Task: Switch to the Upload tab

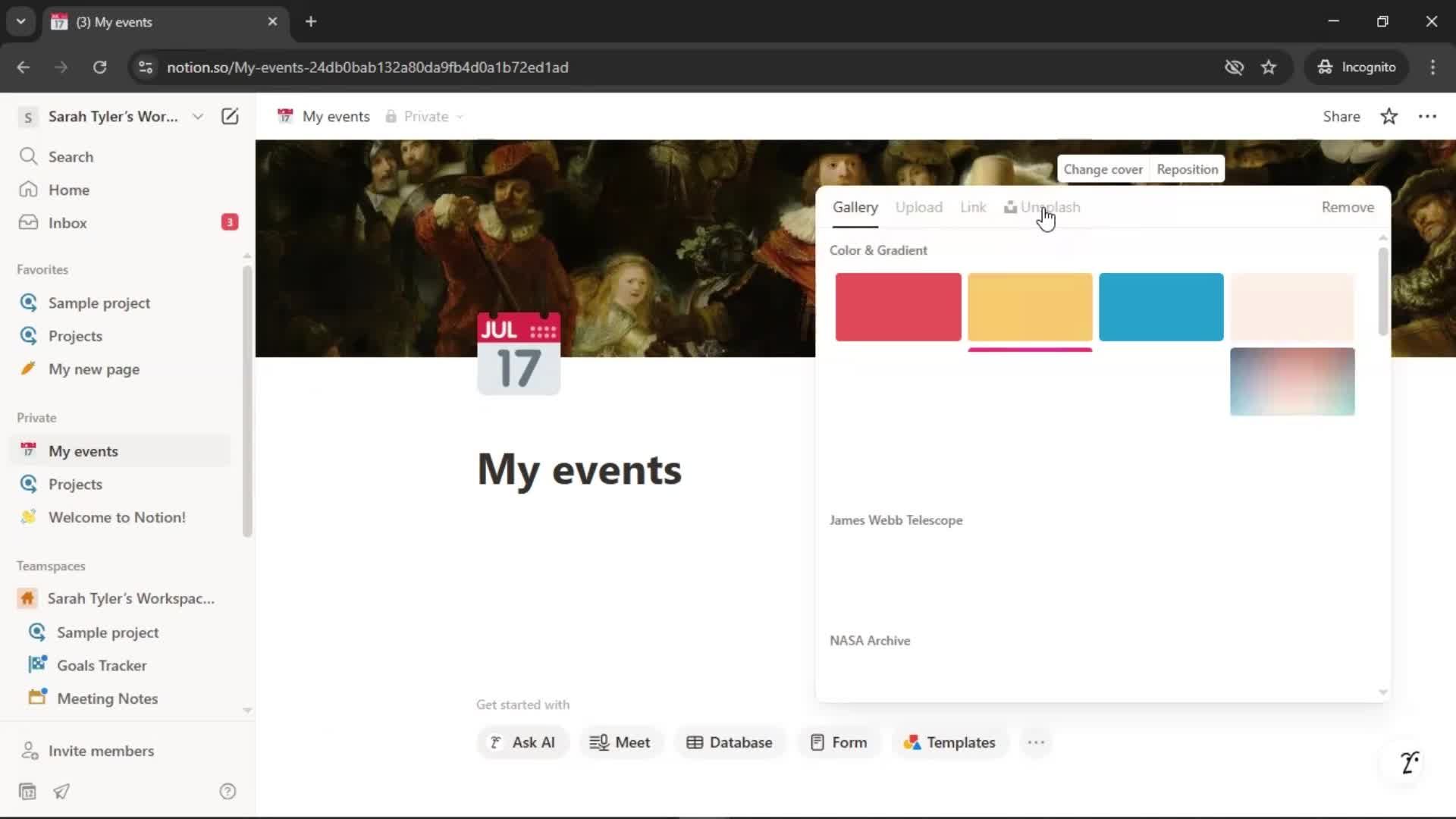Action: point(918,207)
